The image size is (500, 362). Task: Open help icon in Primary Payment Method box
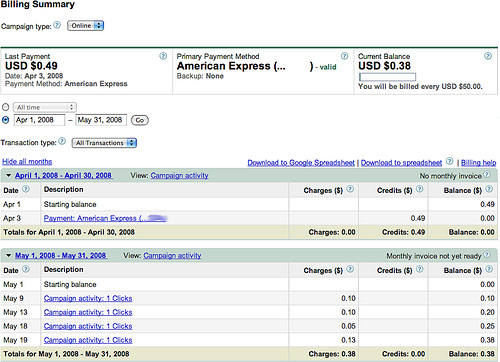(x=344, y=56)
